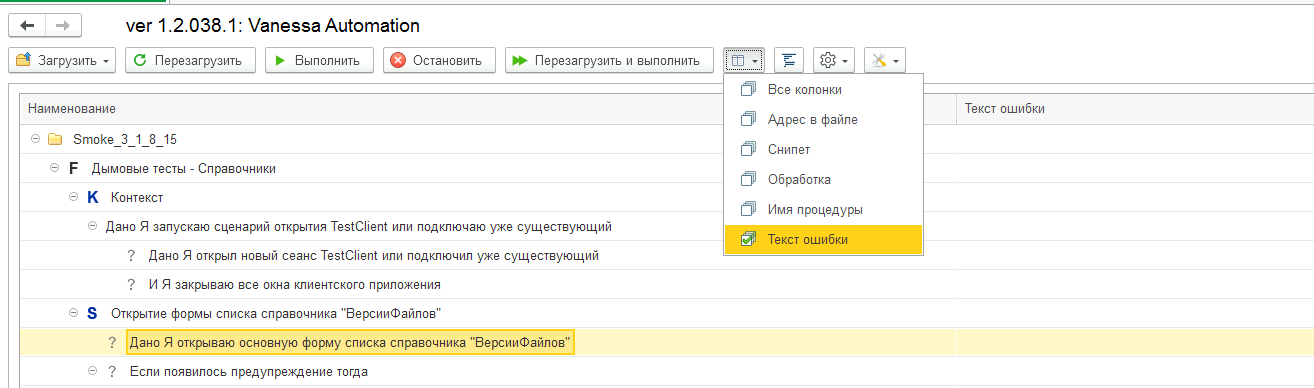The image size is (1314, 388).
Task: Collapse the Контекст node
Action: [73, 198]
